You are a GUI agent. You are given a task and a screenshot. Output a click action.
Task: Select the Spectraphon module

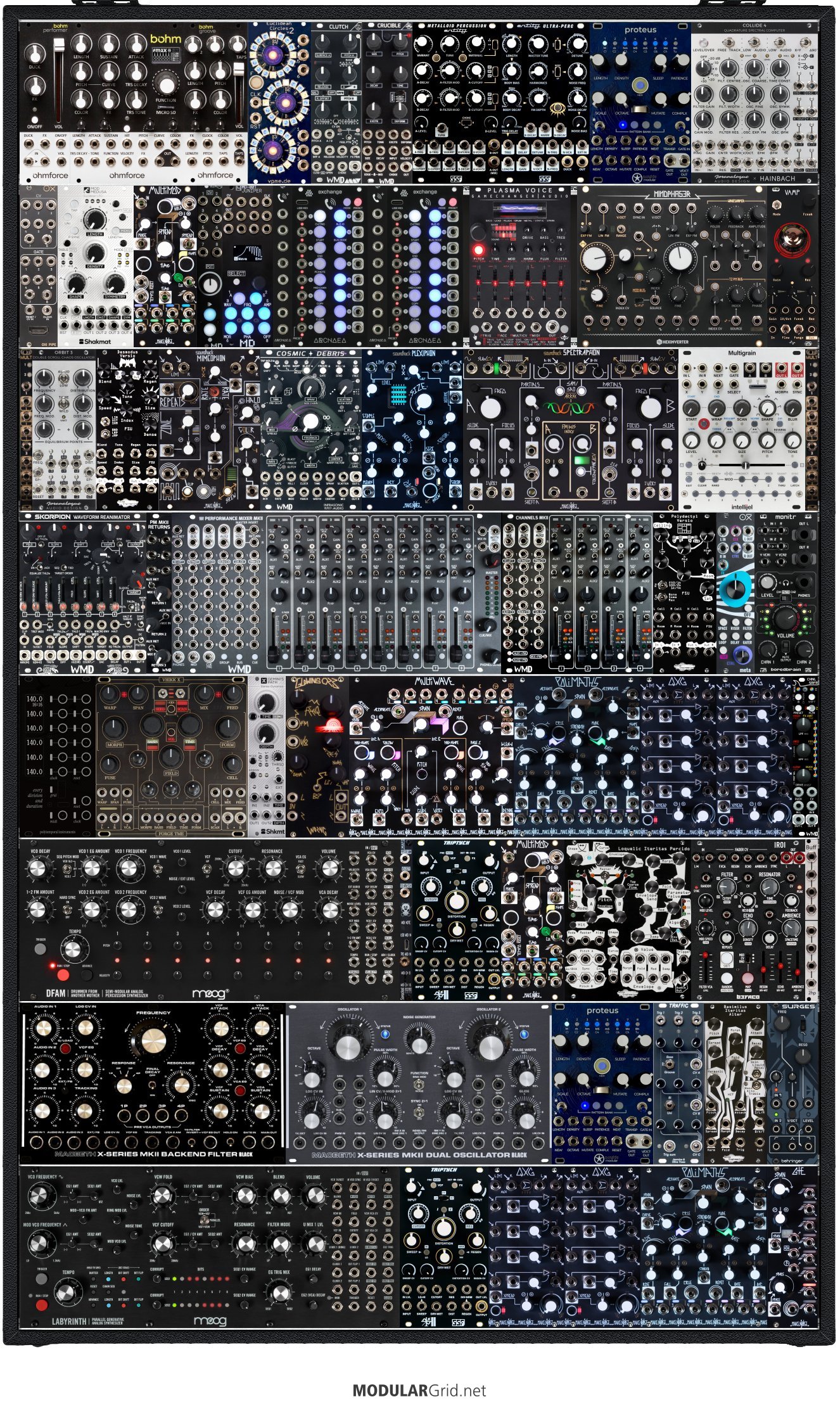click(x=571, y=429)
